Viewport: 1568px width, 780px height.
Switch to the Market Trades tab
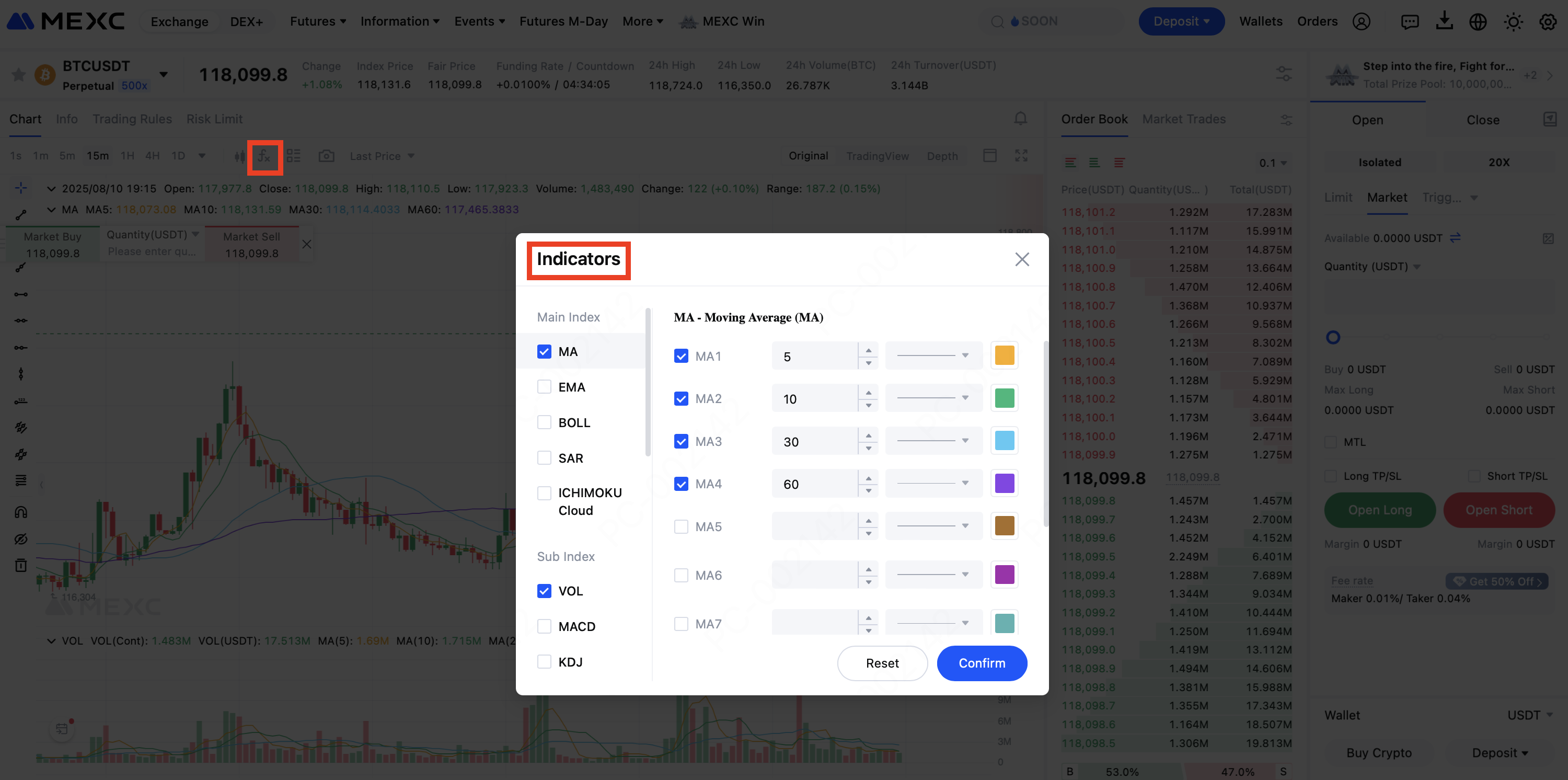click(x=1183, y=119)
